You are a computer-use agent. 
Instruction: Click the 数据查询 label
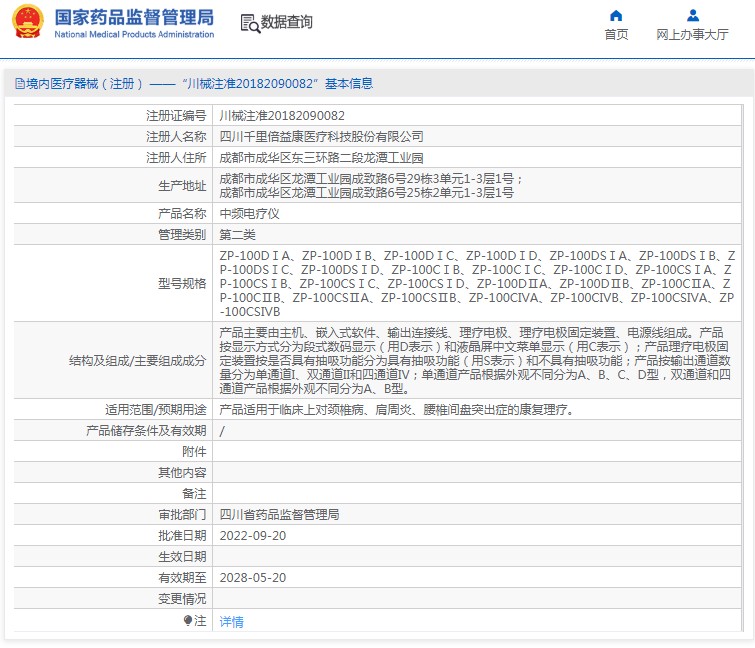click(x=286, y=22)
